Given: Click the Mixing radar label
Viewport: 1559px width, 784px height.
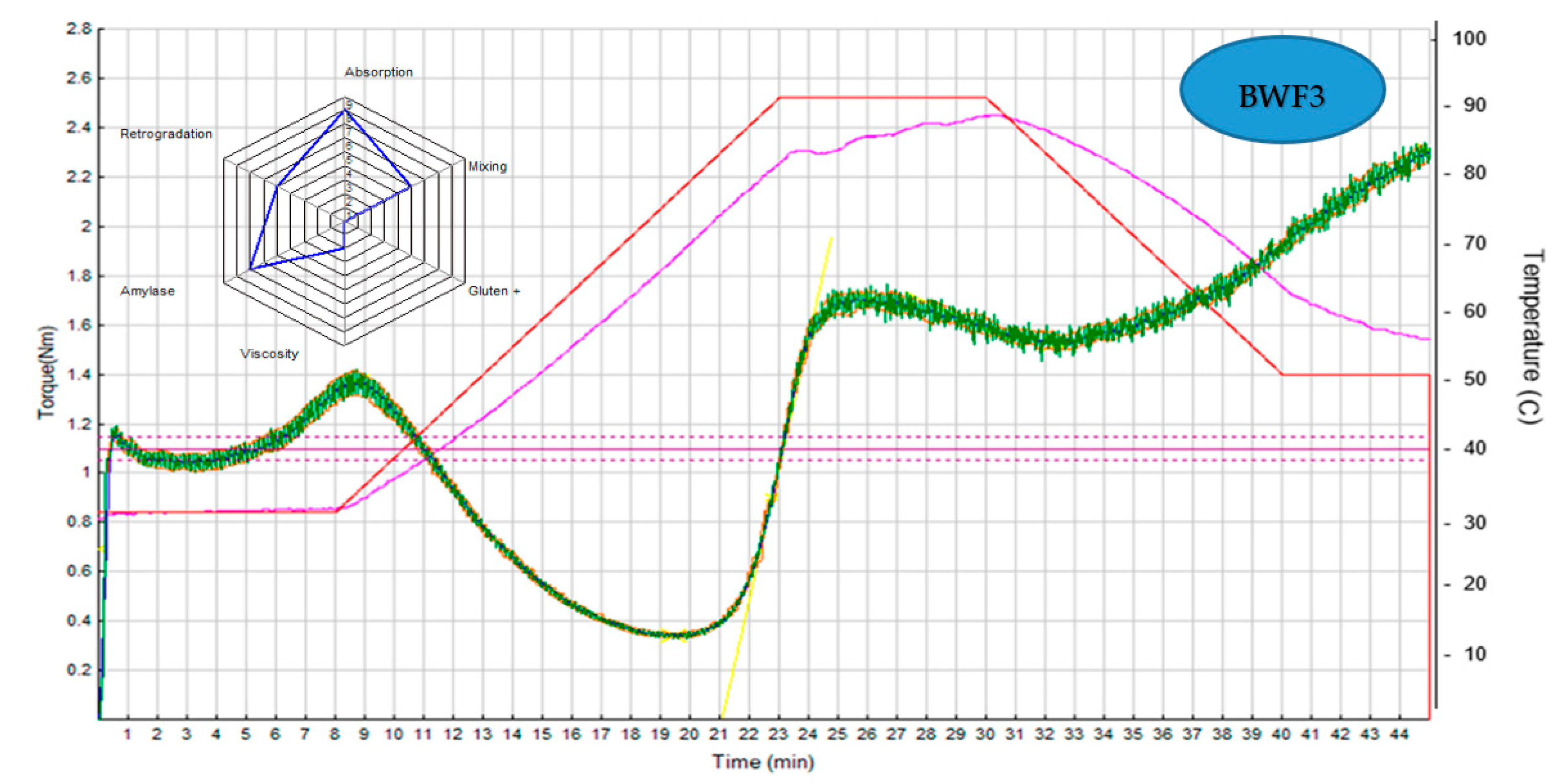Looking at the screenshot, I should 487,166.
